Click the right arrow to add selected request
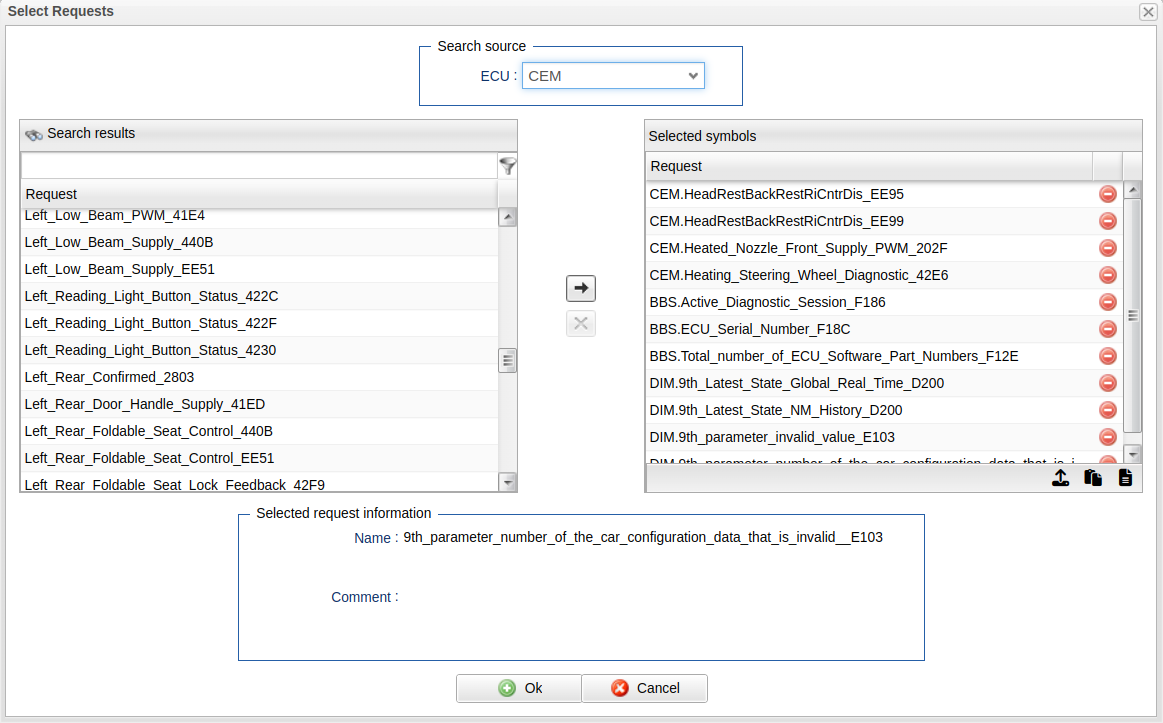 [x=581, y=288]
